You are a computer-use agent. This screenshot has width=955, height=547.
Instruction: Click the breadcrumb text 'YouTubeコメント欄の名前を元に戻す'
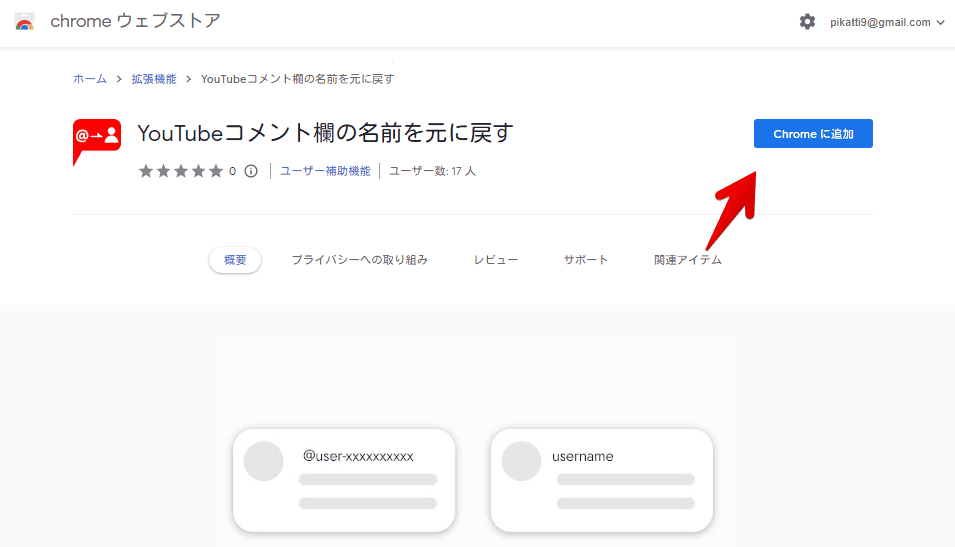click(297, 79)
